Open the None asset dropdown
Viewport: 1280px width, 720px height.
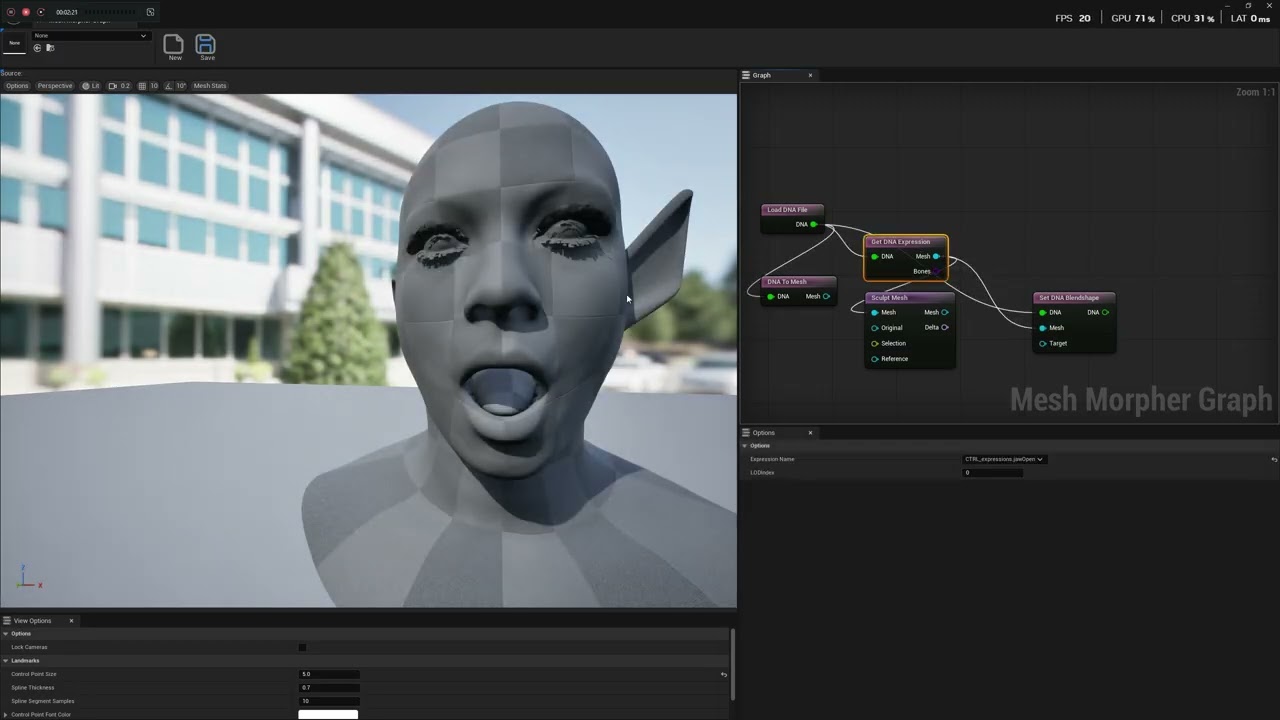point(90,36)
